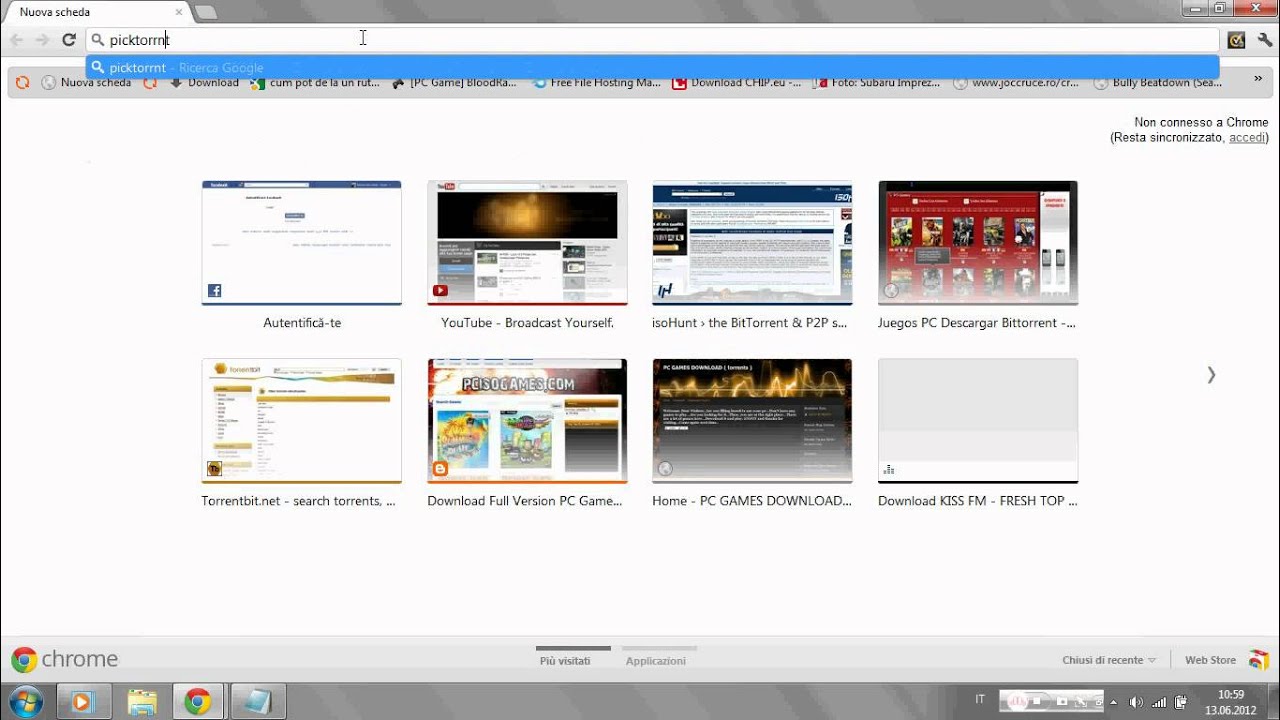Open the Free File Hosting Ma... bookmark

(x=597, y=83)
